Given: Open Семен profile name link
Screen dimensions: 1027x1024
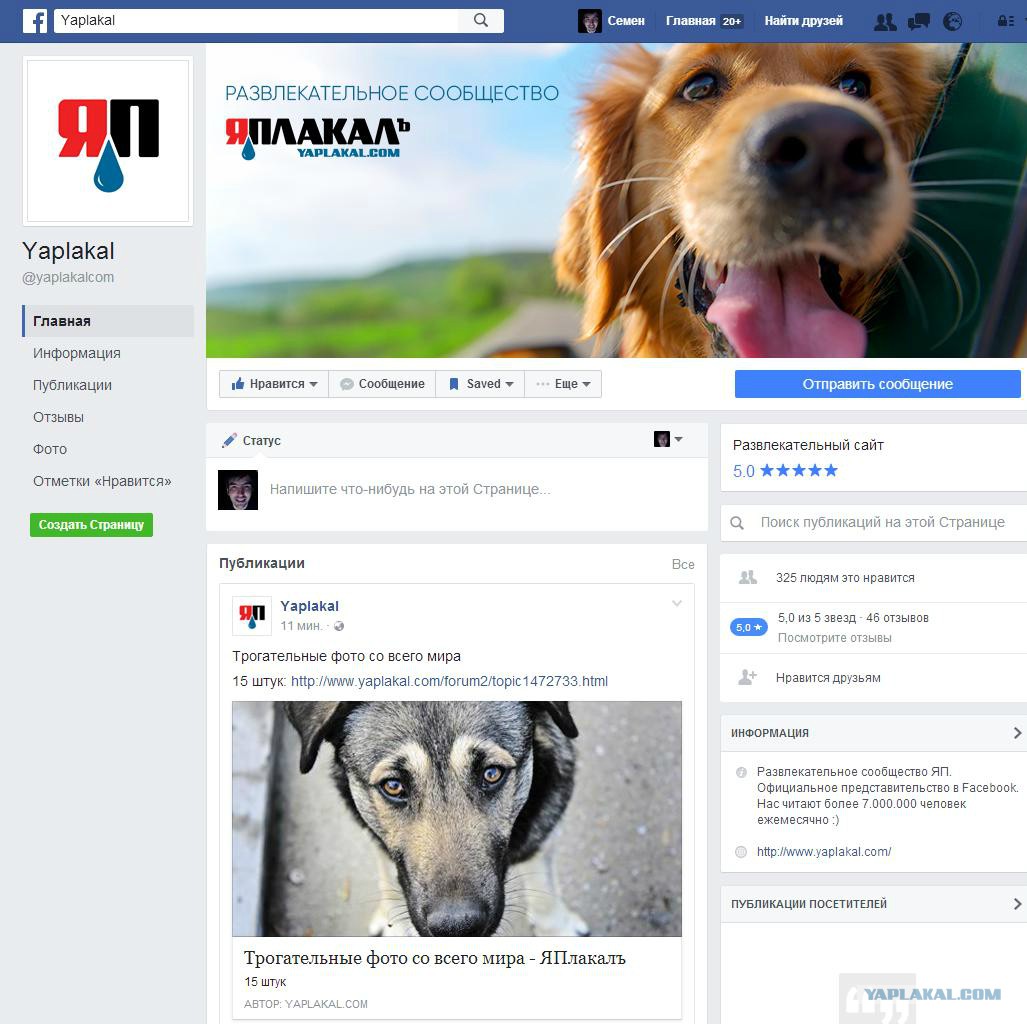Looking at the screenshot, I should click(626, 21).
